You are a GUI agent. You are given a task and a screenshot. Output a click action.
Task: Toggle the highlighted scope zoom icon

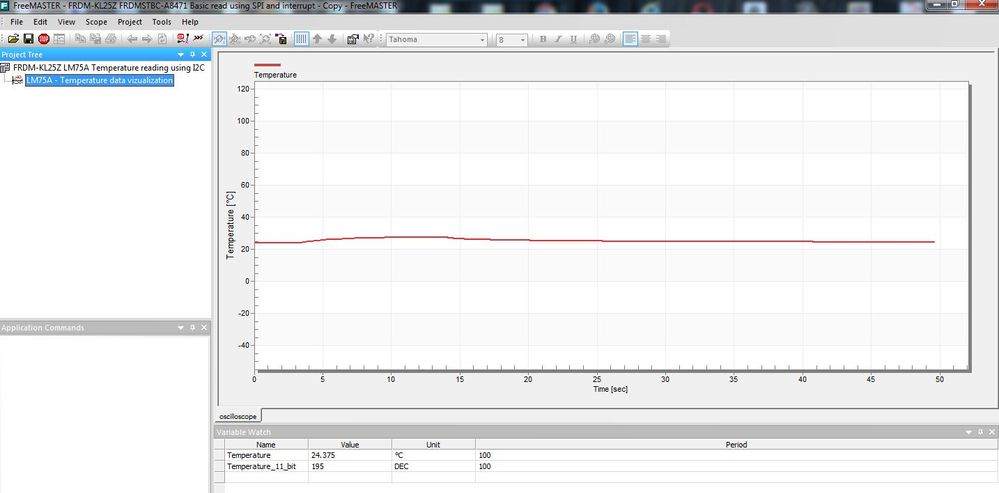219,39
